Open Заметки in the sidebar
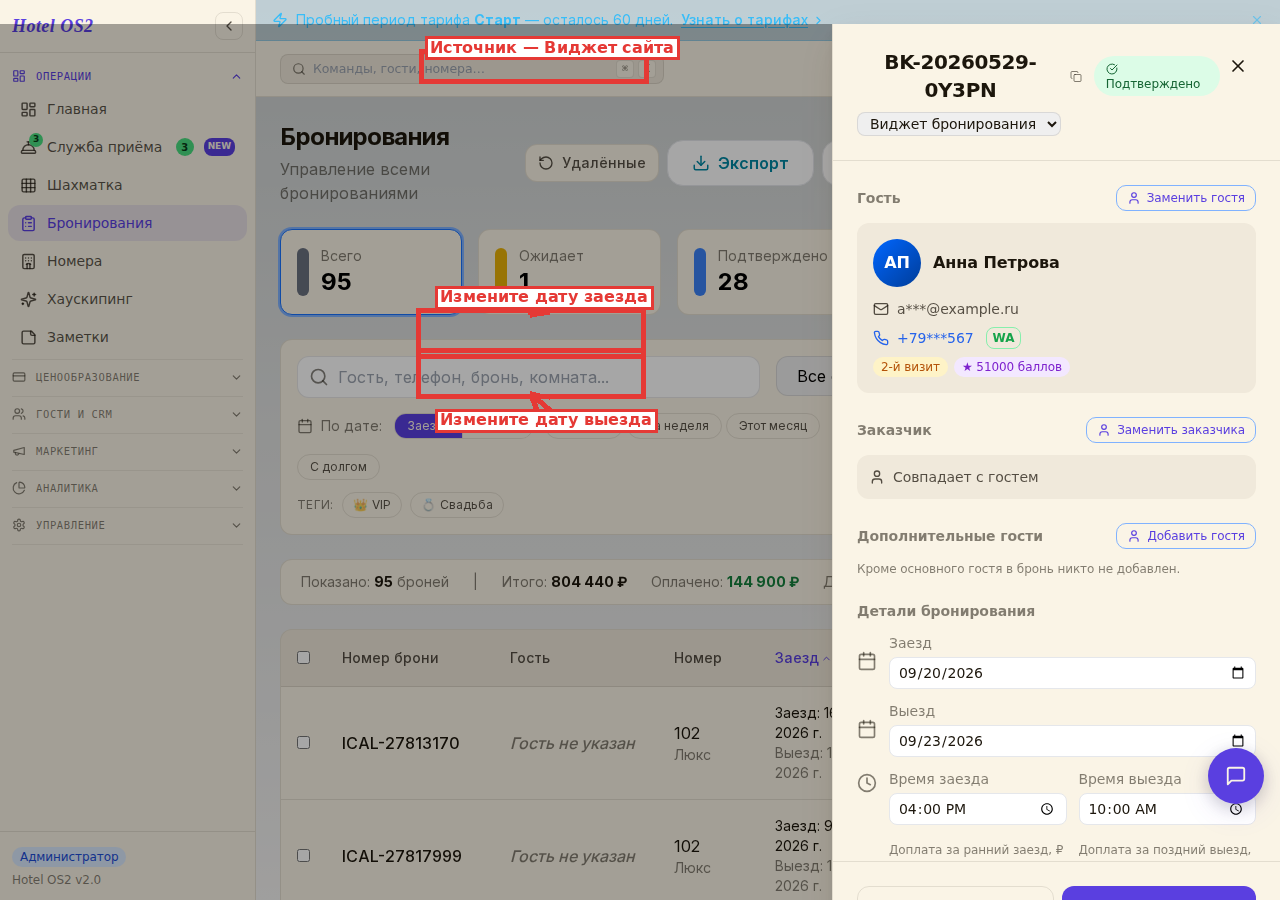Image resolution: width=1280 pixels, height=900 pixels. 127,337
